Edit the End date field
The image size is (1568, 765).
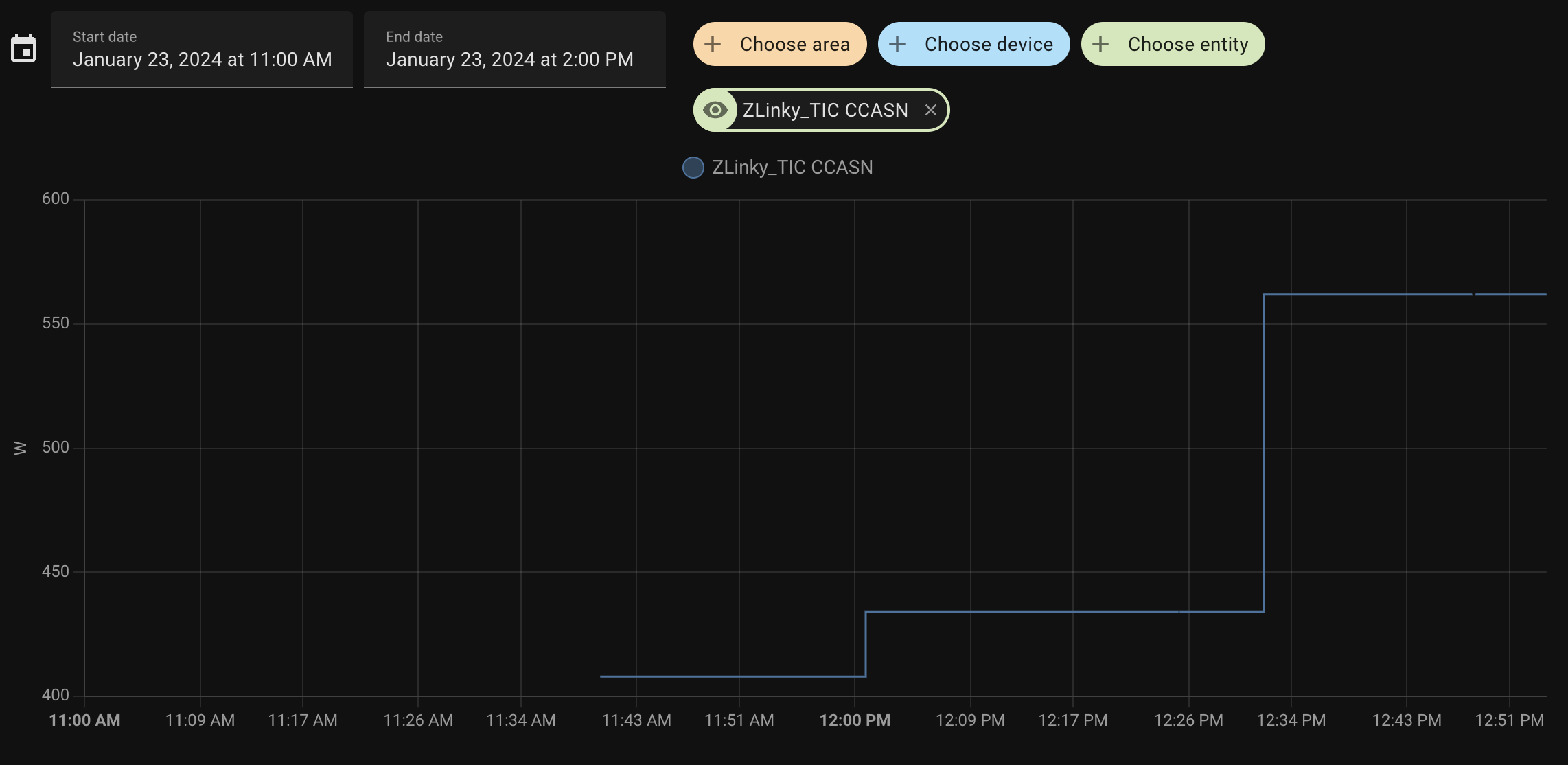point(515,49)
